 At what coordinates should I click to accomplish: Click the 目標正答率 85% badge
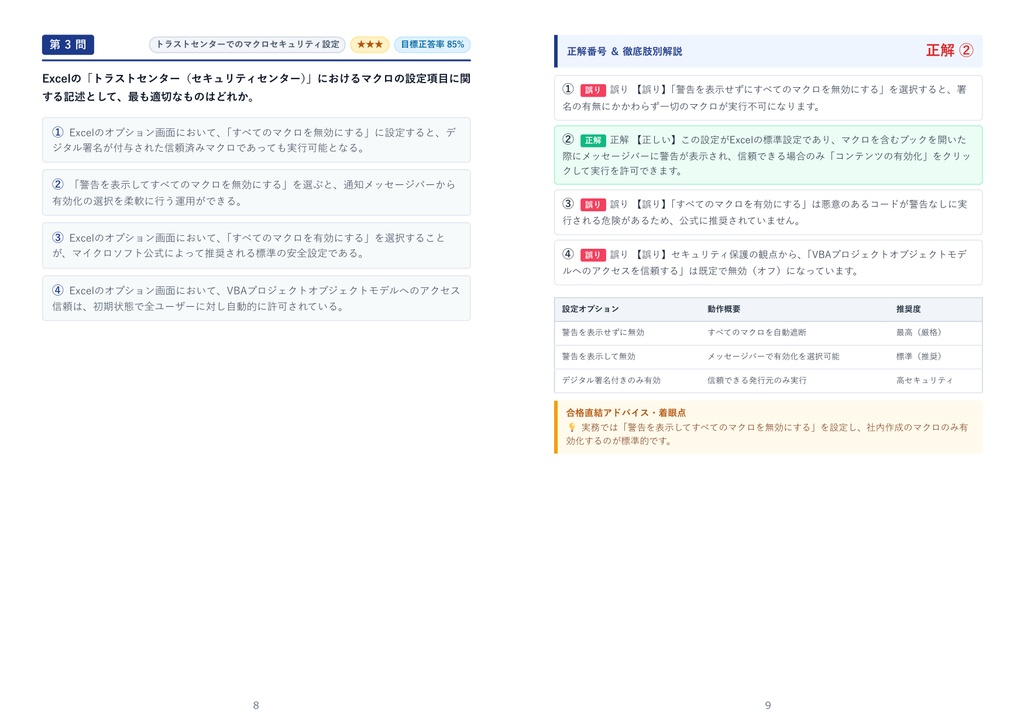pyautogui.click(x=432, y=44)
